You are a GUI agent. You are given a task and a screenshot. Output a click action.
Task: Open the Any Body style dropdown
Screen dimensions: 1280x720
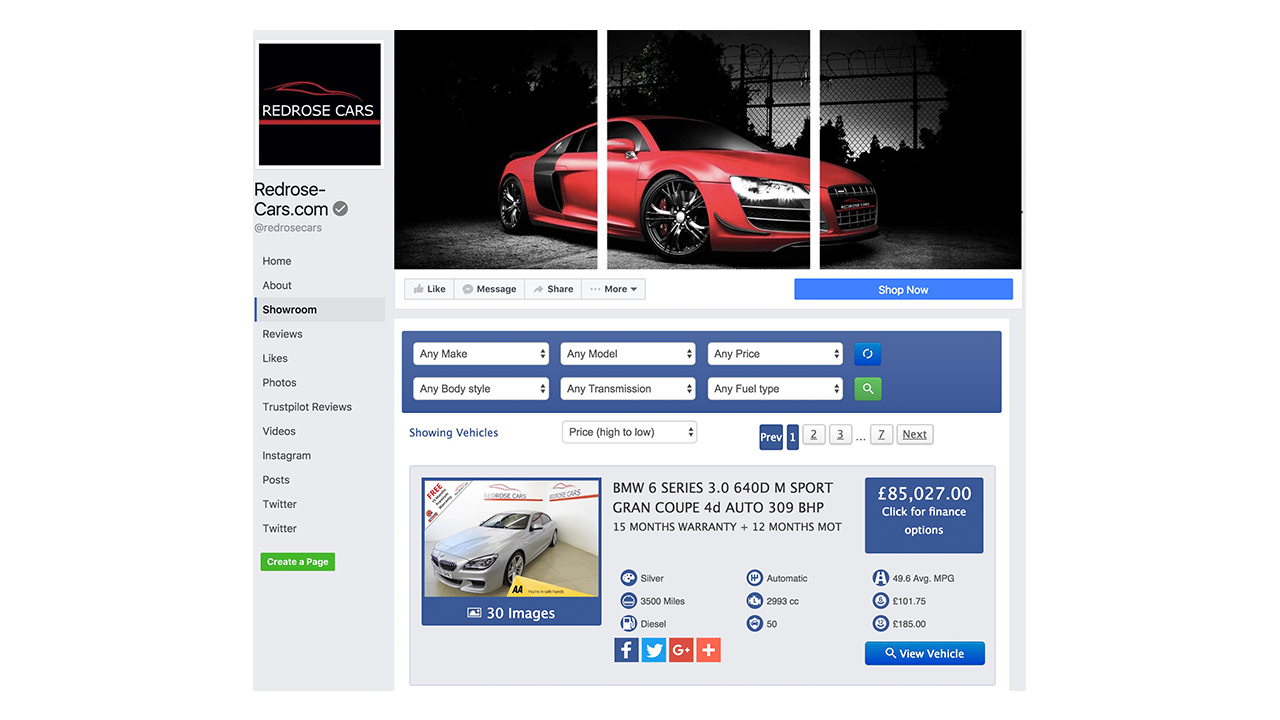click(482, 389)
